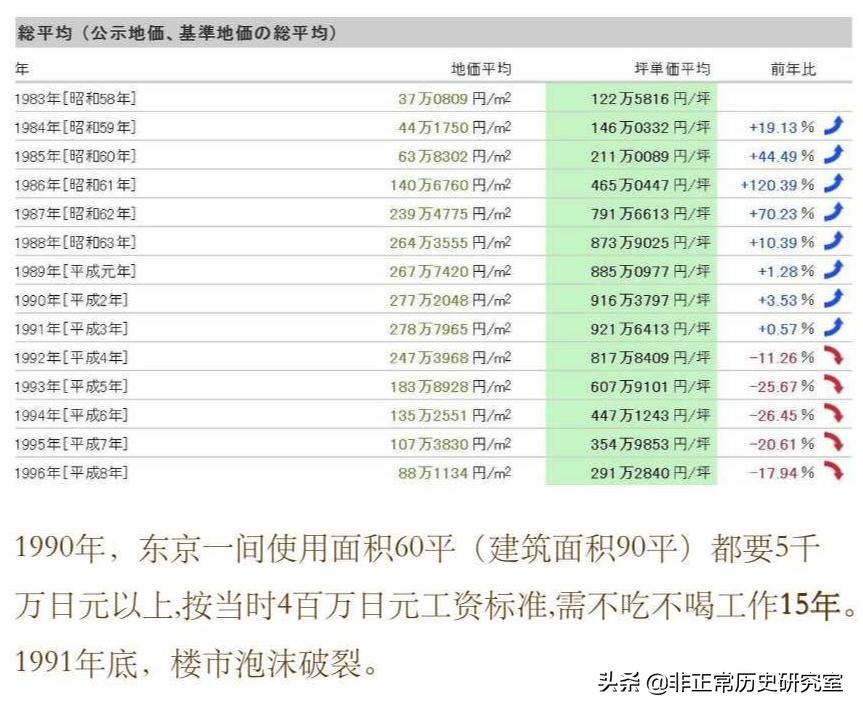Select the 1993年[平成5年] row label
This screenshot has height=713, width=863.
(71, 387)
